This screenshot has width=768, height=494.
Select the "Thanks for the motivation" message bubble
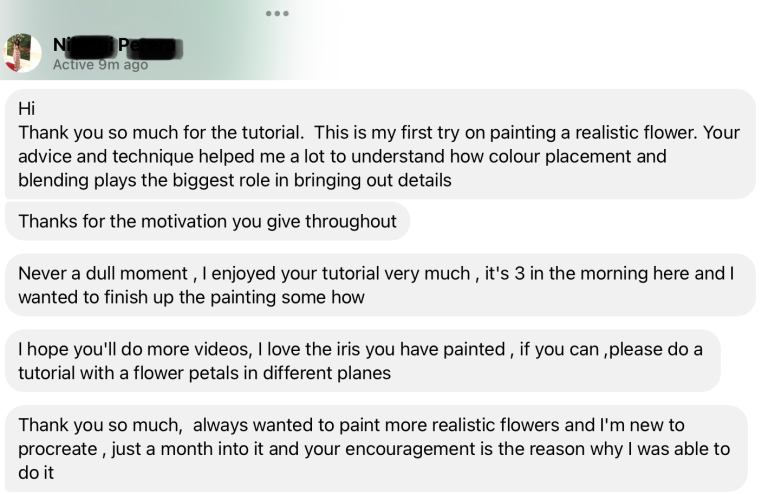click(207, 221)
